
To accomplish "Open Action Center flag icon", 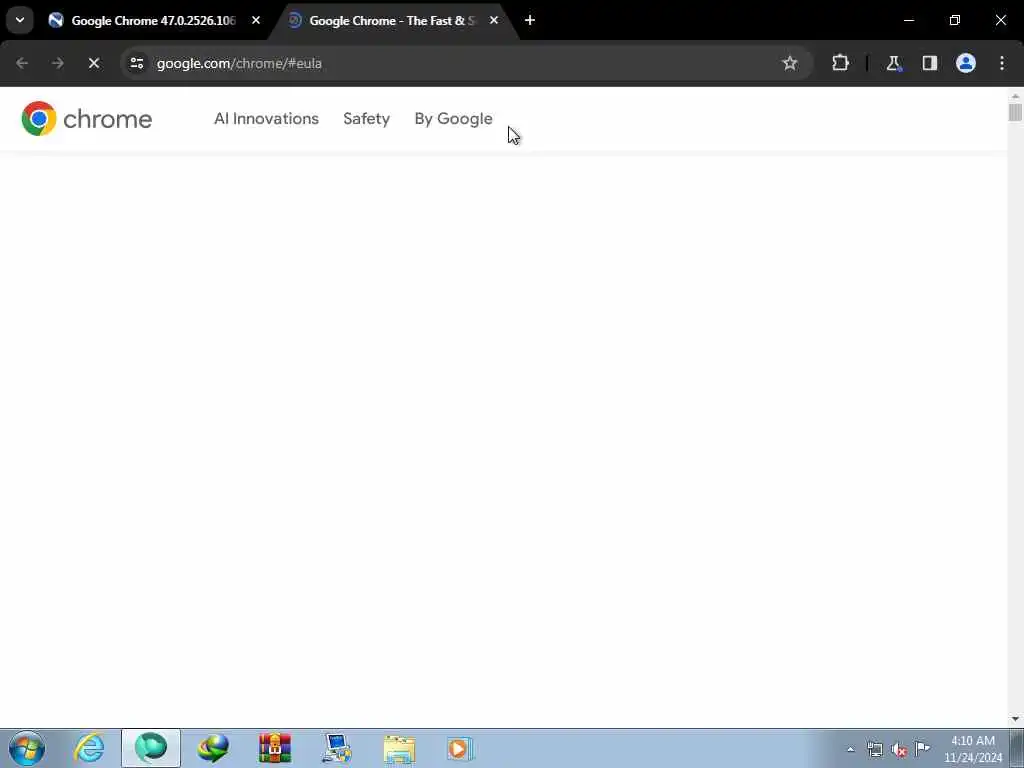I will pos(922,748).
